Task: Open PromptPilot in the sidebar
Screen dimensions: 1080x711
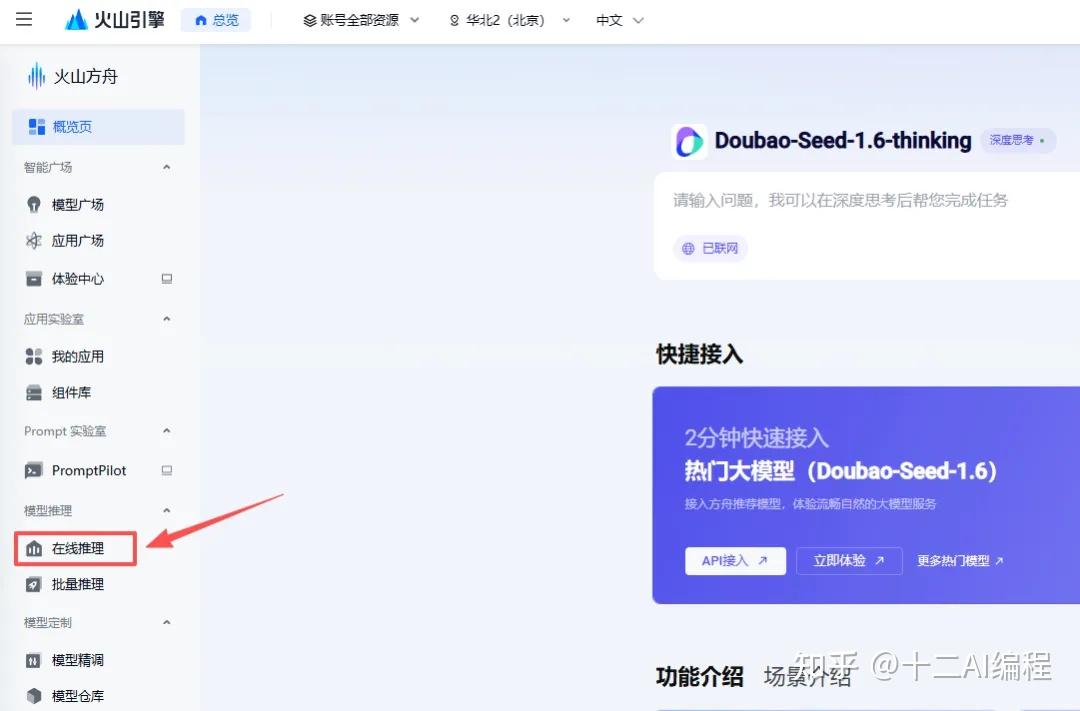Action: [x=85, y=470]
